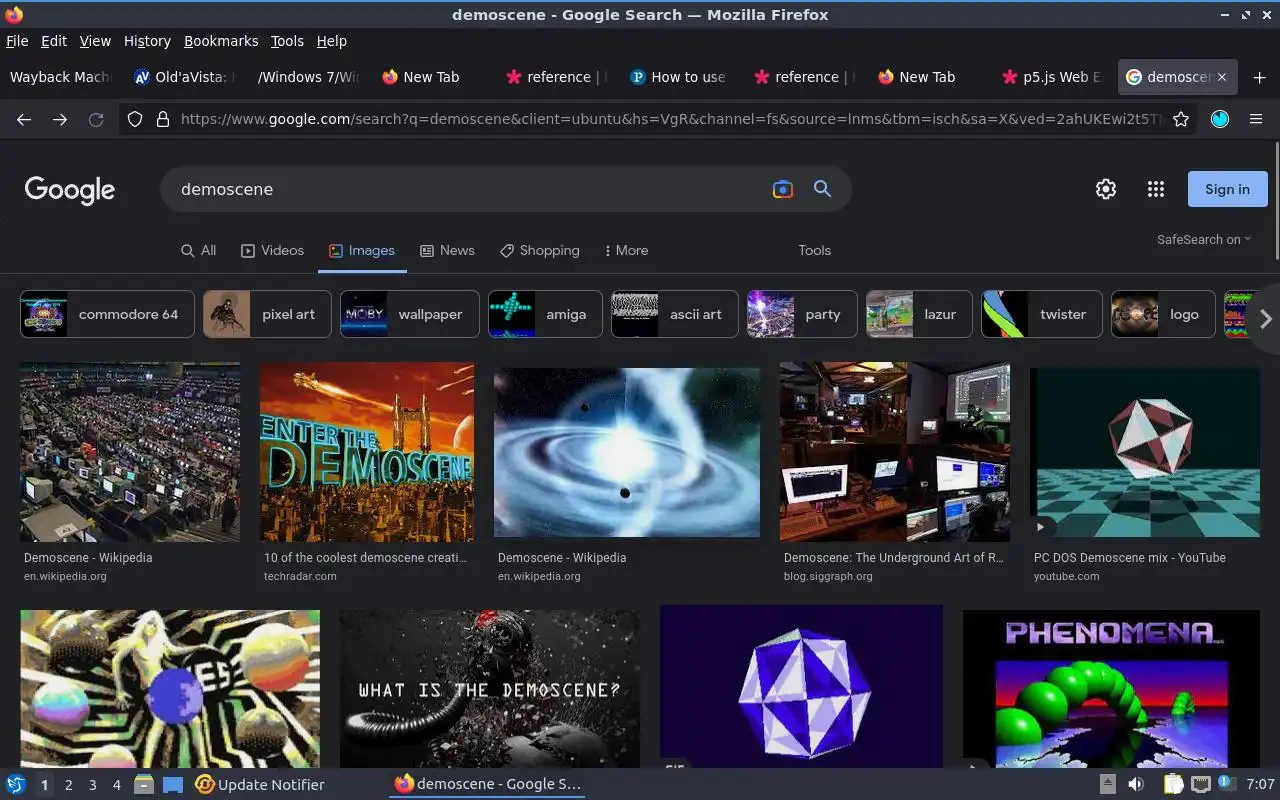Click the magnifier search button
The image size is (1280, 800).
click(x=822, y=189)
